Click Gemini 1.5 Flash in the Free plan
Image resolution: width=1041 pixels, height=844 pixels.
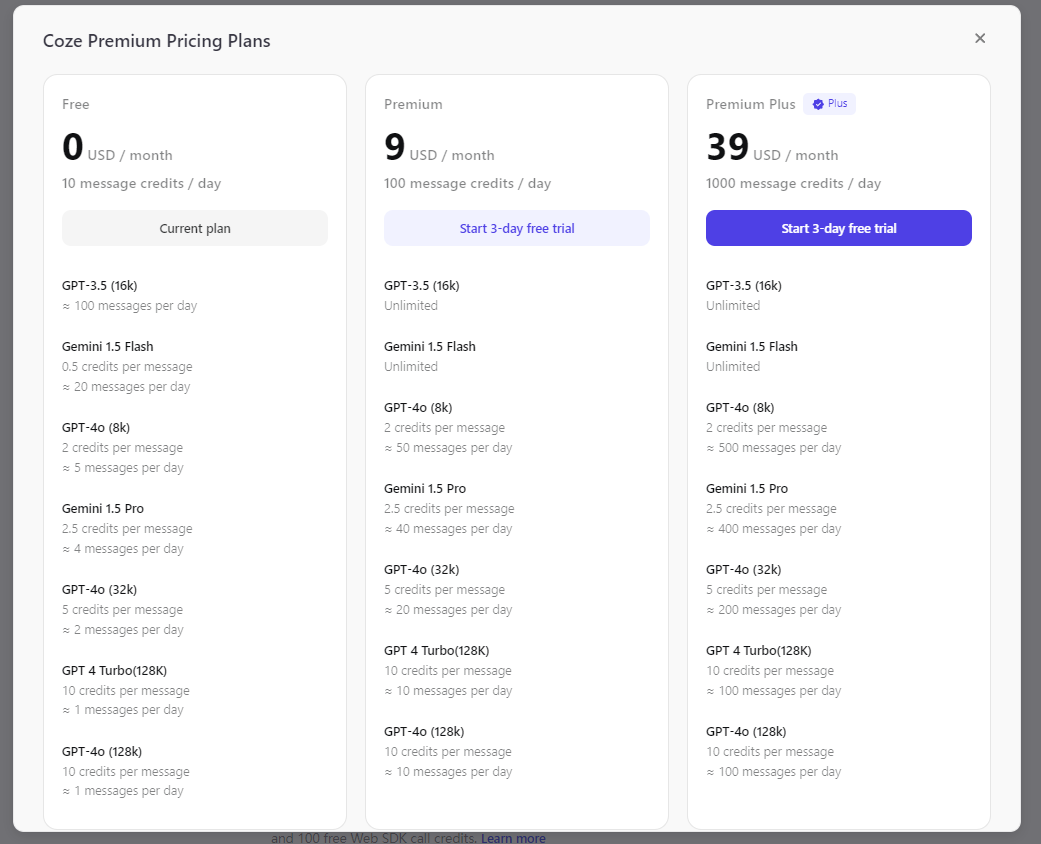(108, 346)
